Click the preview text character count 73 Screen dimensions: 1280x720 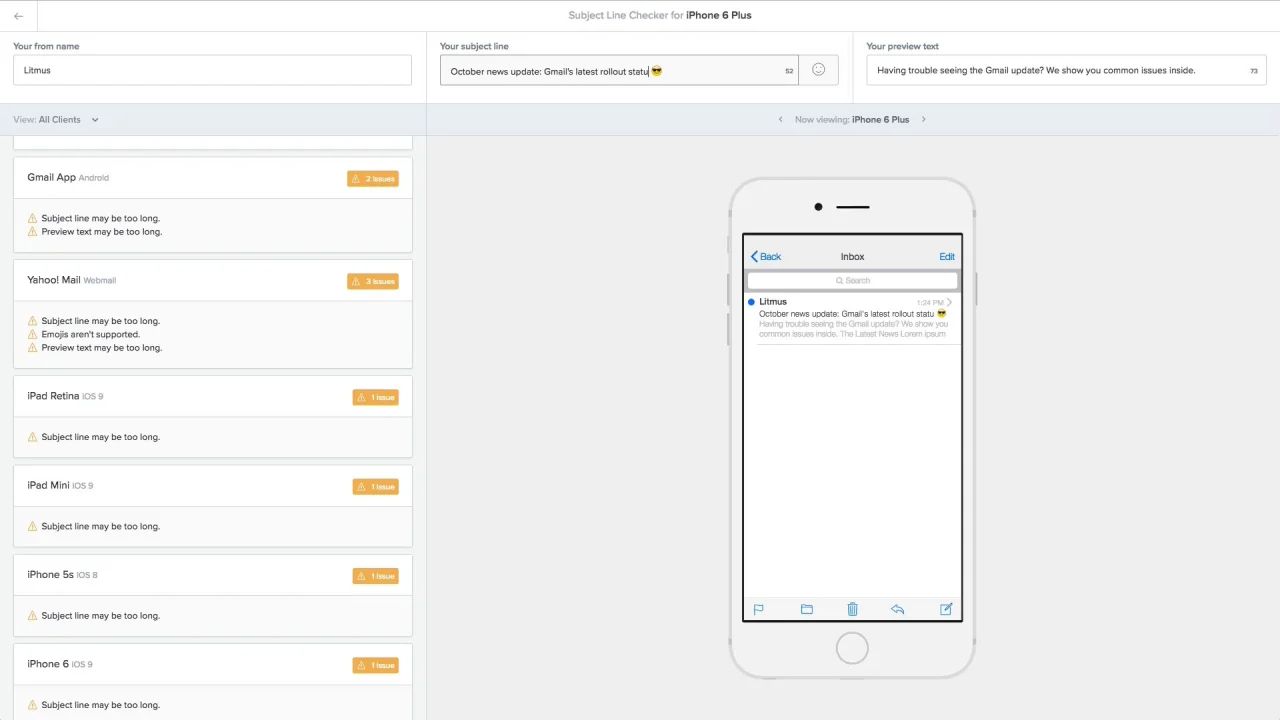(1254, 71)
